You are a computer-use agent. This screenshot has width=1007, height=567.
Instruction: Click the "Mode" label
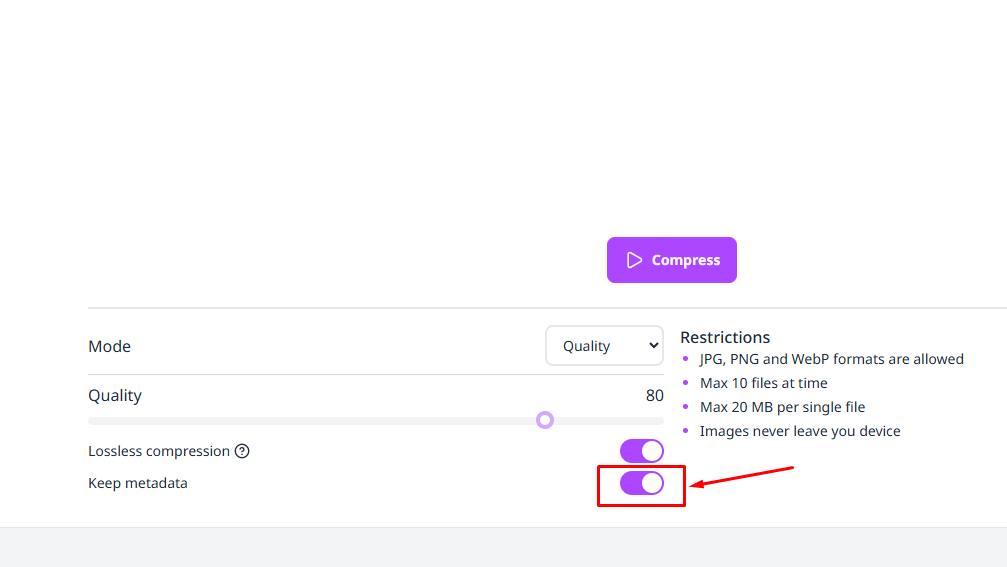[110, 346]
